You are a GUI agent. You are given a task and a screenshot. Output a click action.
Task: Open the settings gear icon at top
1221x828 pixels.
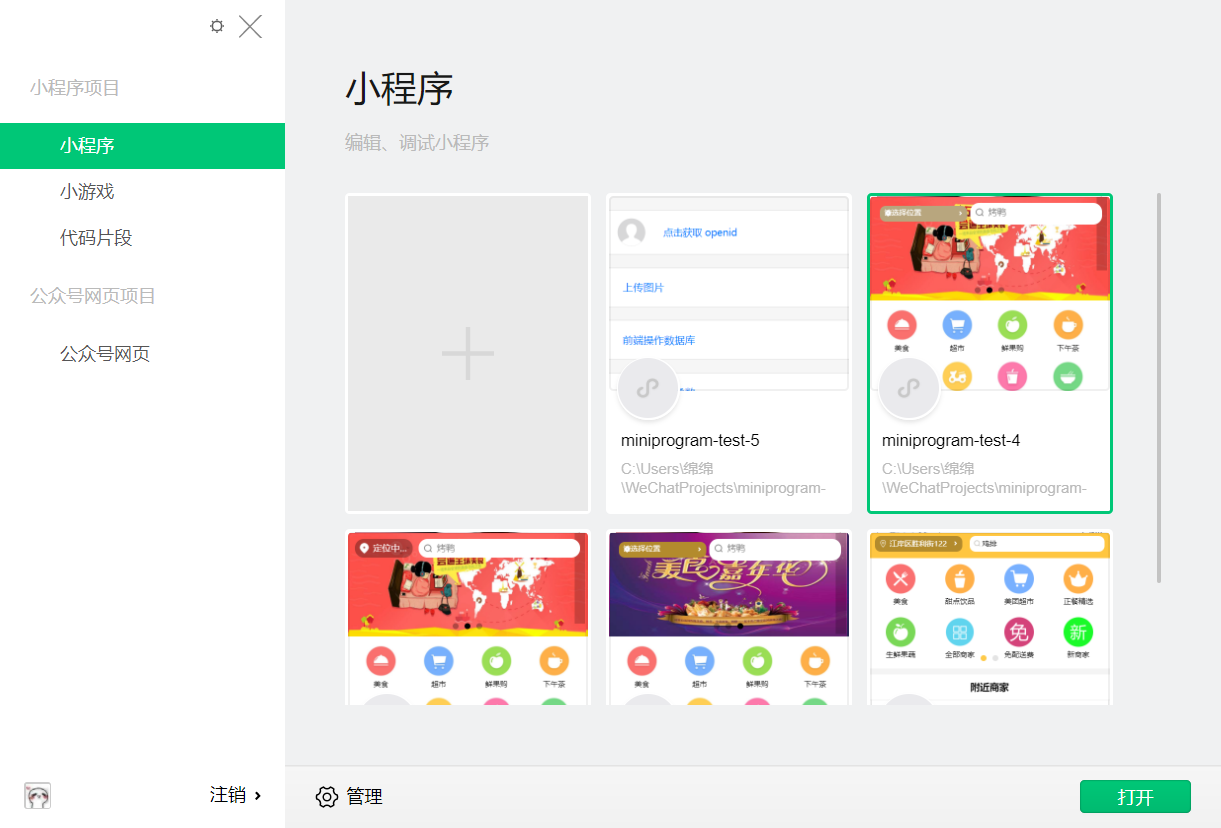(217, 26)
